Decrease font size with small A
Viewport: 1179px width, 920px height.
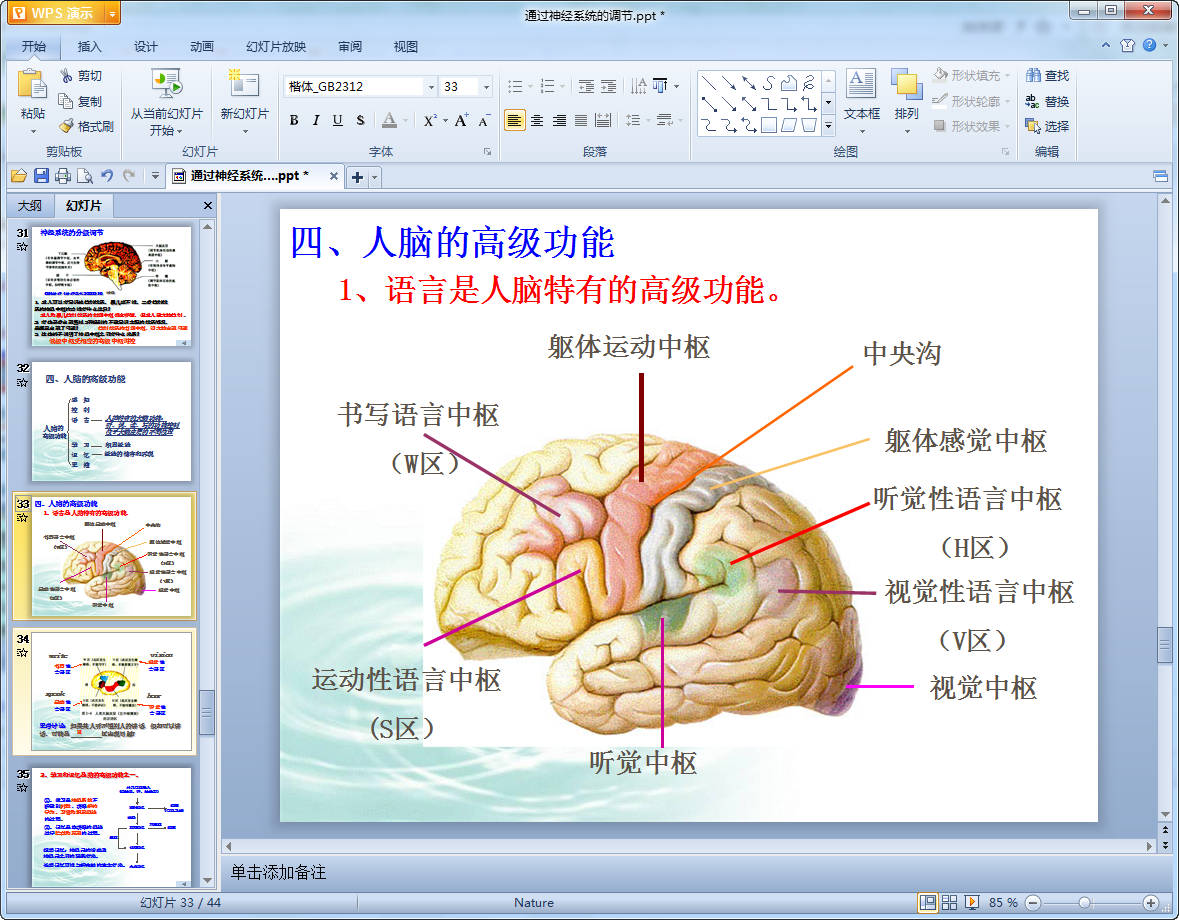click(483, 120)
